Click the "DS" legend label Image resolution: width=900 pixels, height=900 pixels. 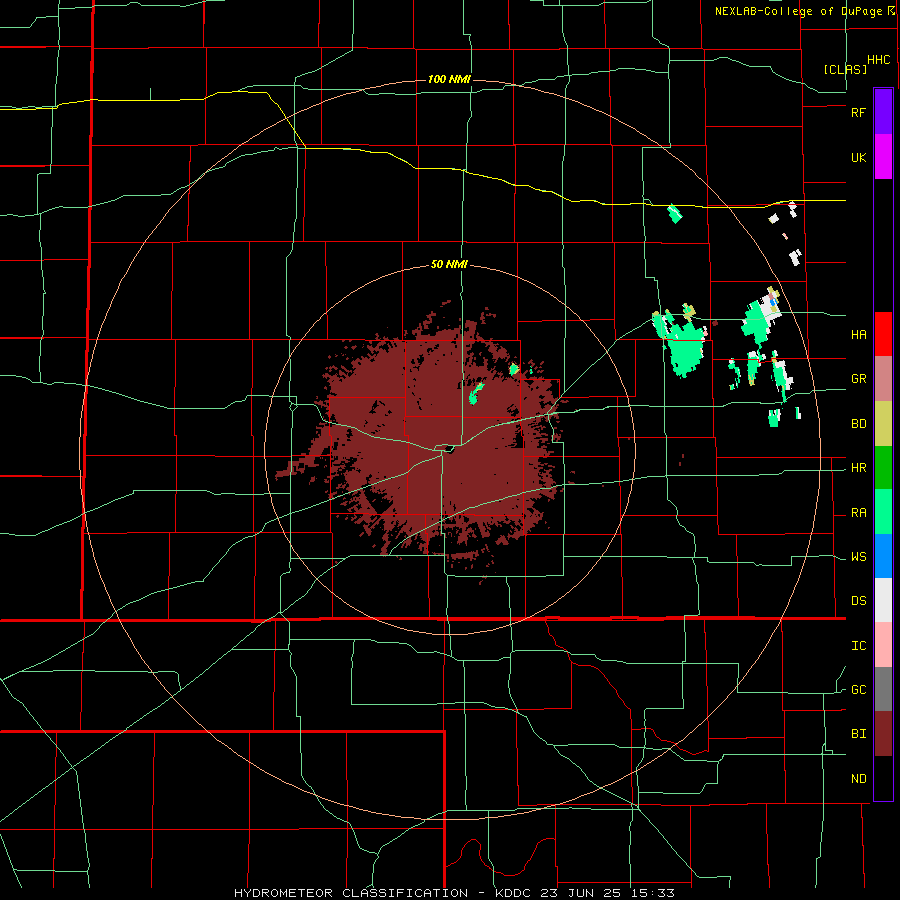(x=859, y=600)
